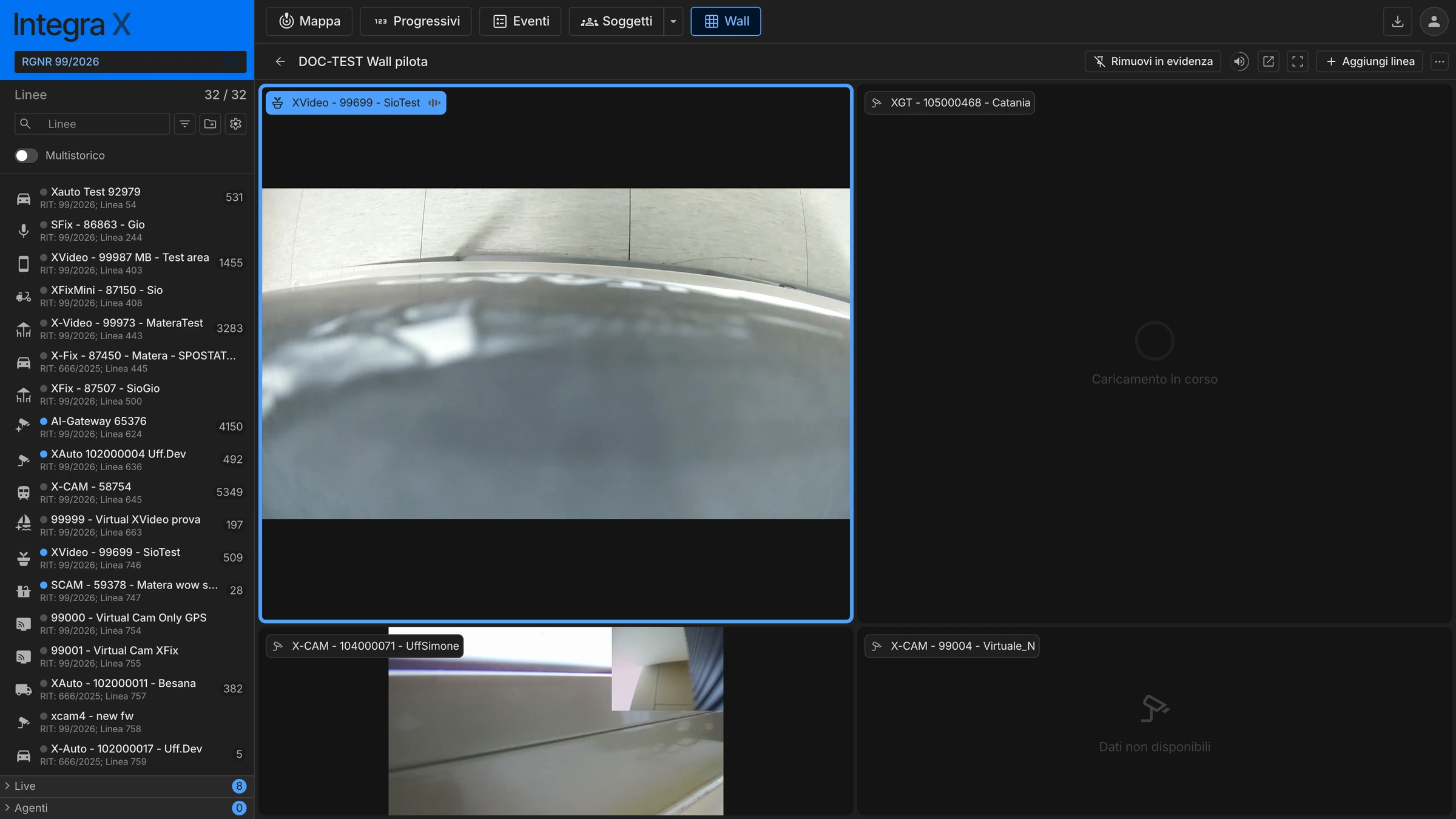Click the add folder icon in Linee
This screenshot has height=819, width=1456.
pyautogui.click(x=211, y=124)
